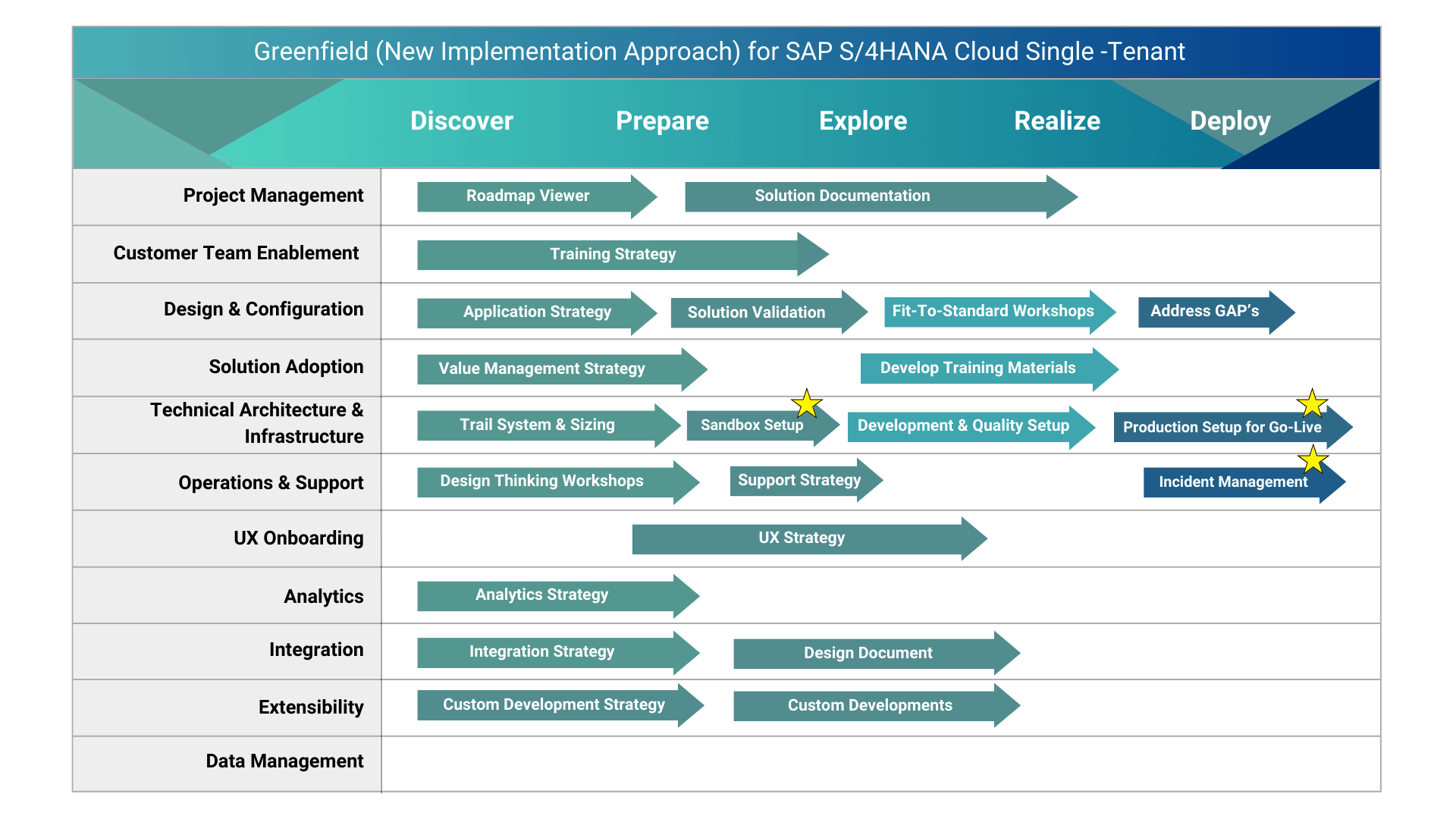This screenshot has width=1456, height=819.
Task: Open the Roadmap Viewer arrow
Action: click(x=537, y=196)
